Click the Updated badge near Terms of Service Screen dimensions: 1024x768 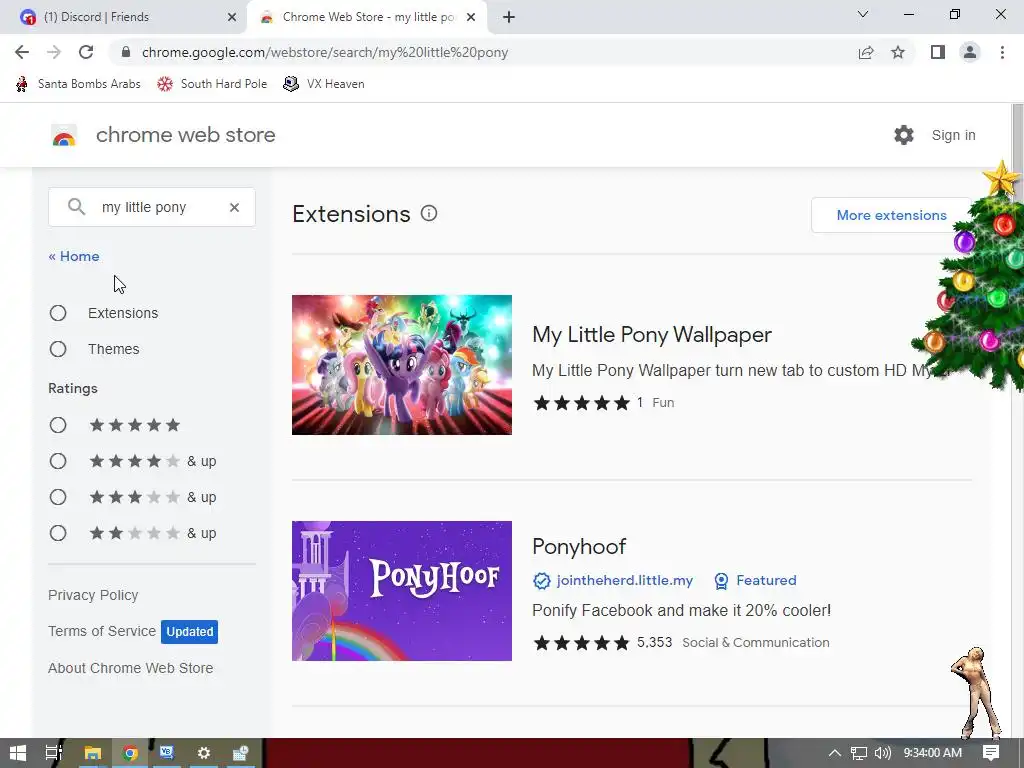point(189,632)
